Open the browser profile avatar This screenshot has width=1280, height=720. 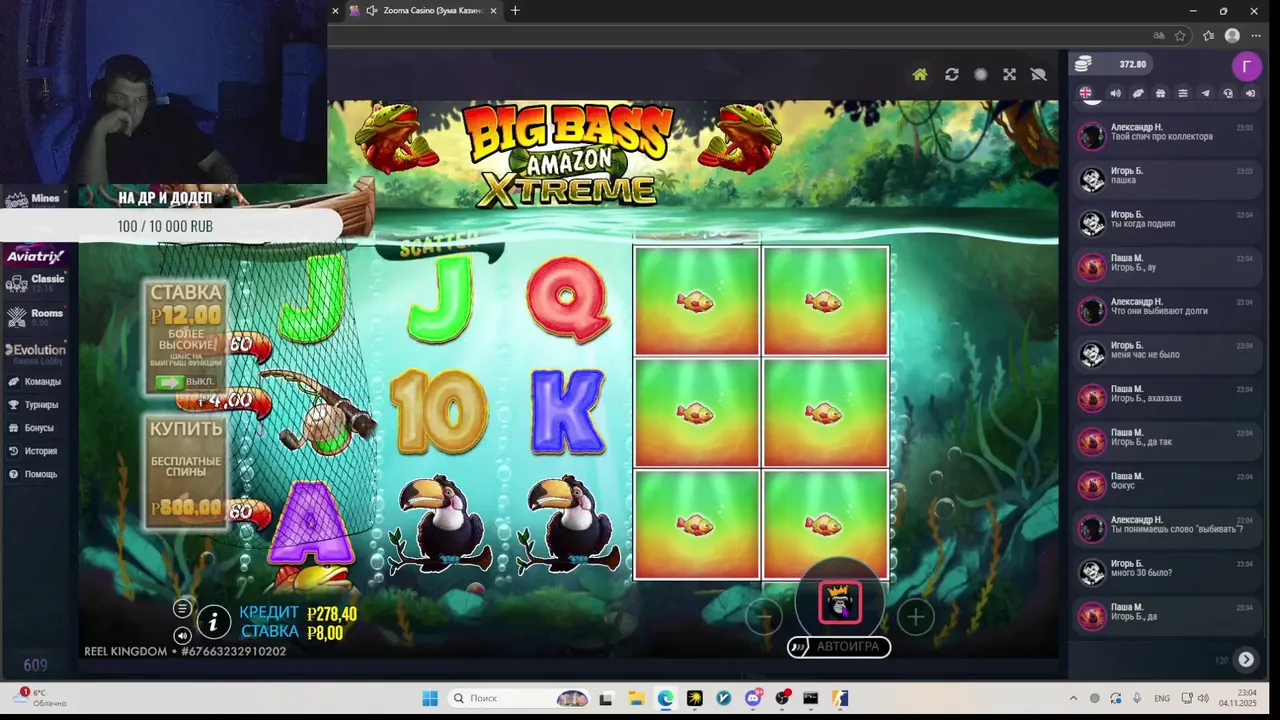tap(1232, 36)
